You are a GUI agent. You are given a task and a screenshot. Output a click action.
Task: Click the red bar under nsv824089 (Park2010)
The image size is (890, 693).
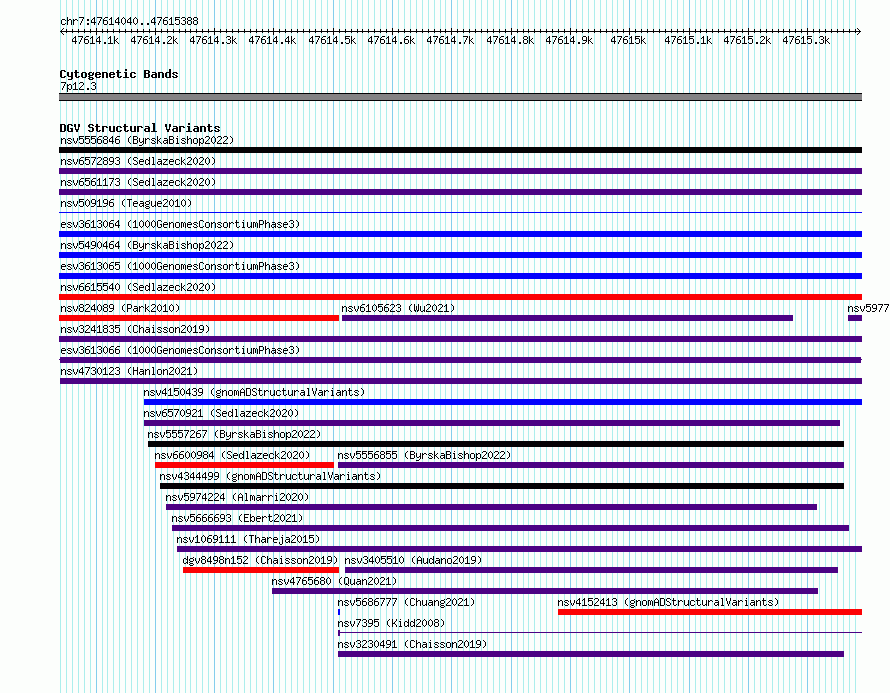tap(199, 318)
